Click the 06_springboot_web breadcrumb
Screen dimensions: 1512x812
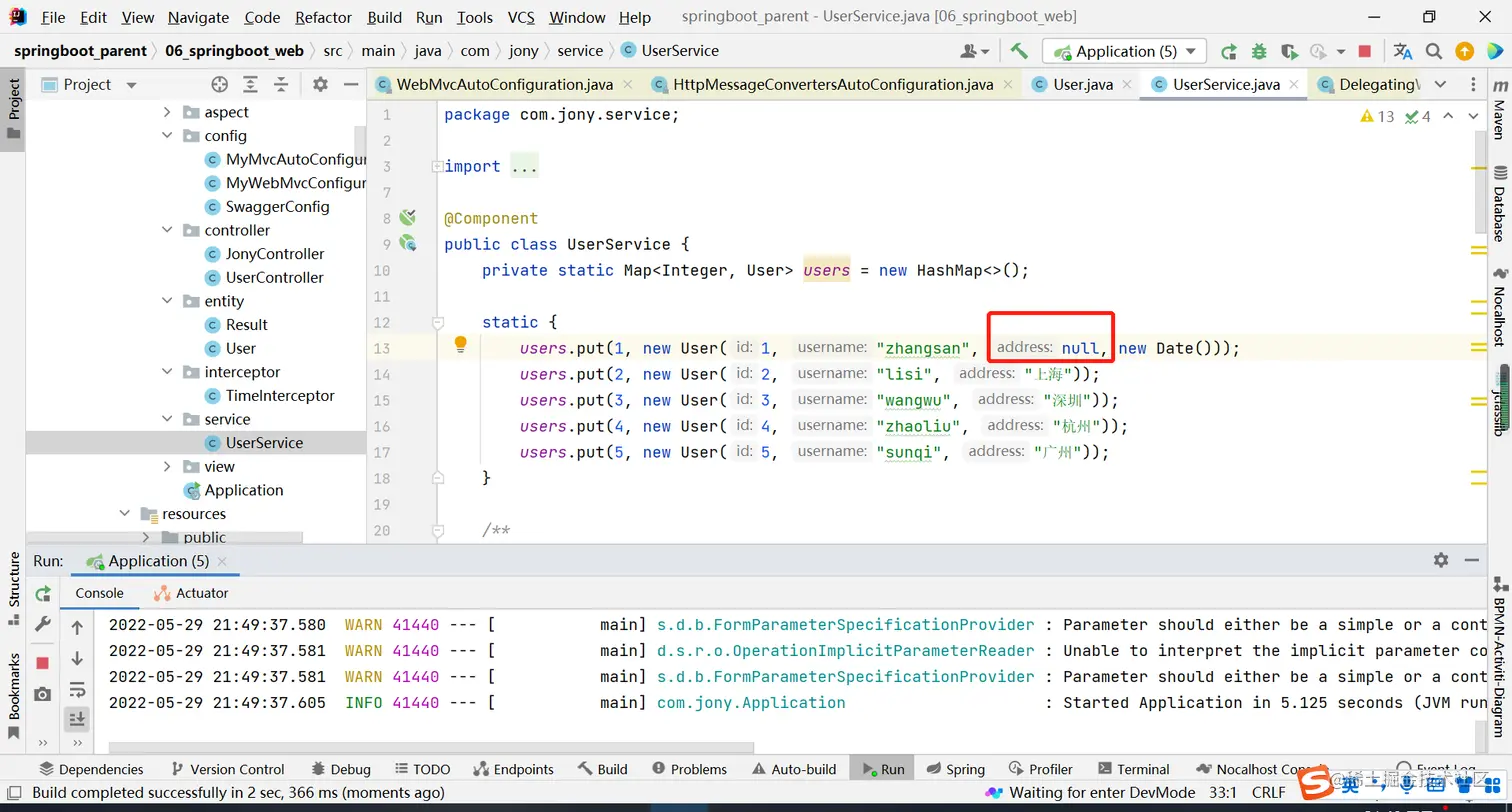point(234,51)
